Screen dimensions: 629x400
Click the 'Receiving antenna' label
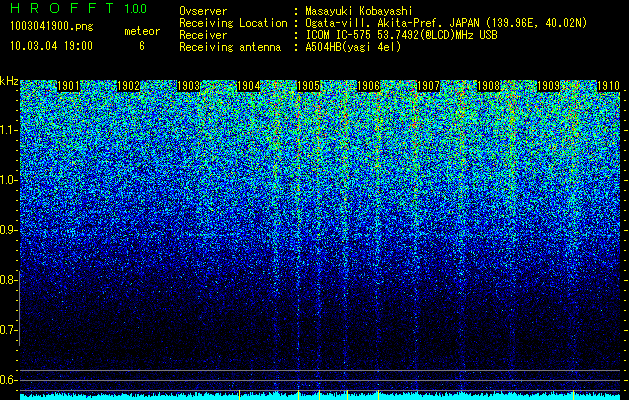(230, 47)
